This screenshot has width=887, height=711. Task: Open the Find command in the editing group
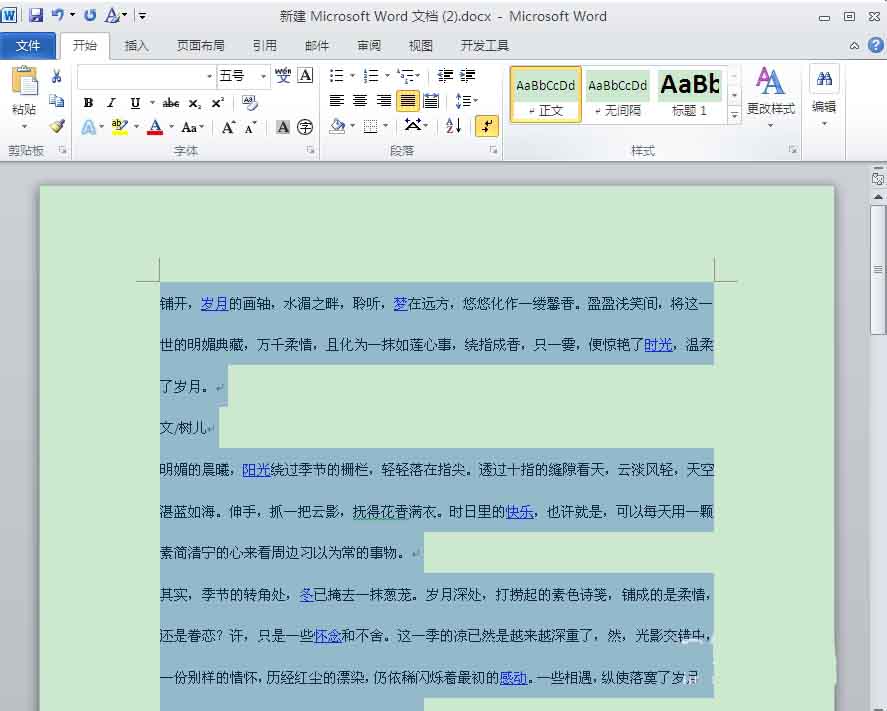(x=824, y=79)
